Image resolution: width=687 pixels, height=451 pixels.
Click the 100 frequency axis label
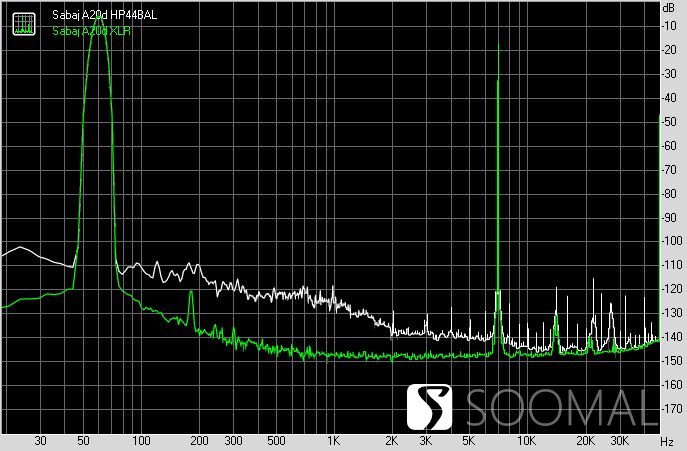[x=141, y=440]
